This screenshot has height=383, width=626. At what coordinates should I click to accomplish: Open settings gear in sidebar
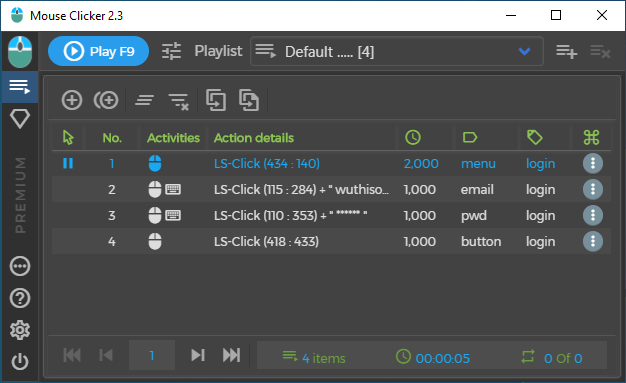click(x=20, y=330)
